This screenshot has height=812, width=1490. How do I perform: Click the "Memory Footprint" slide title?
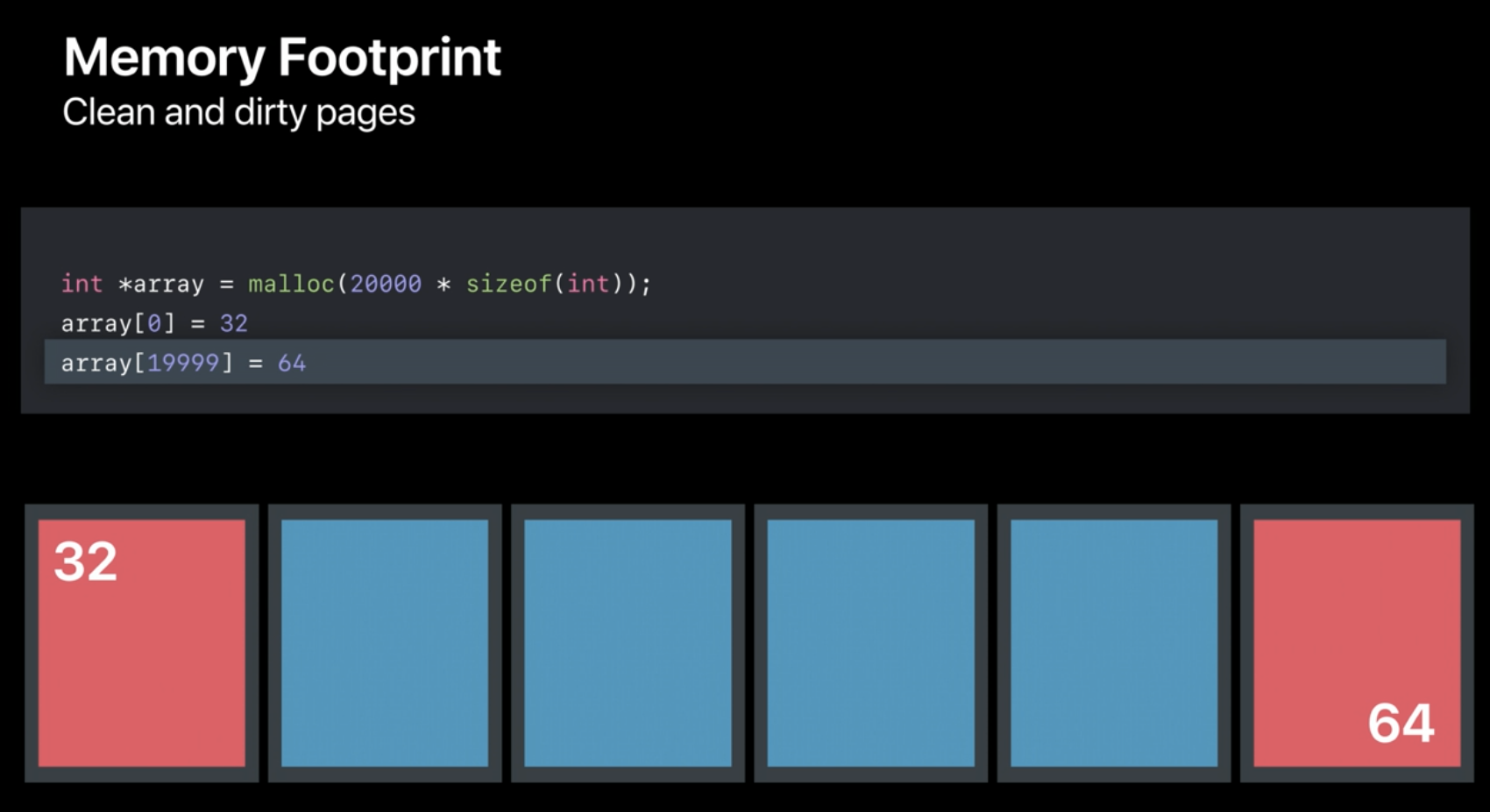[x=282, y=60]
